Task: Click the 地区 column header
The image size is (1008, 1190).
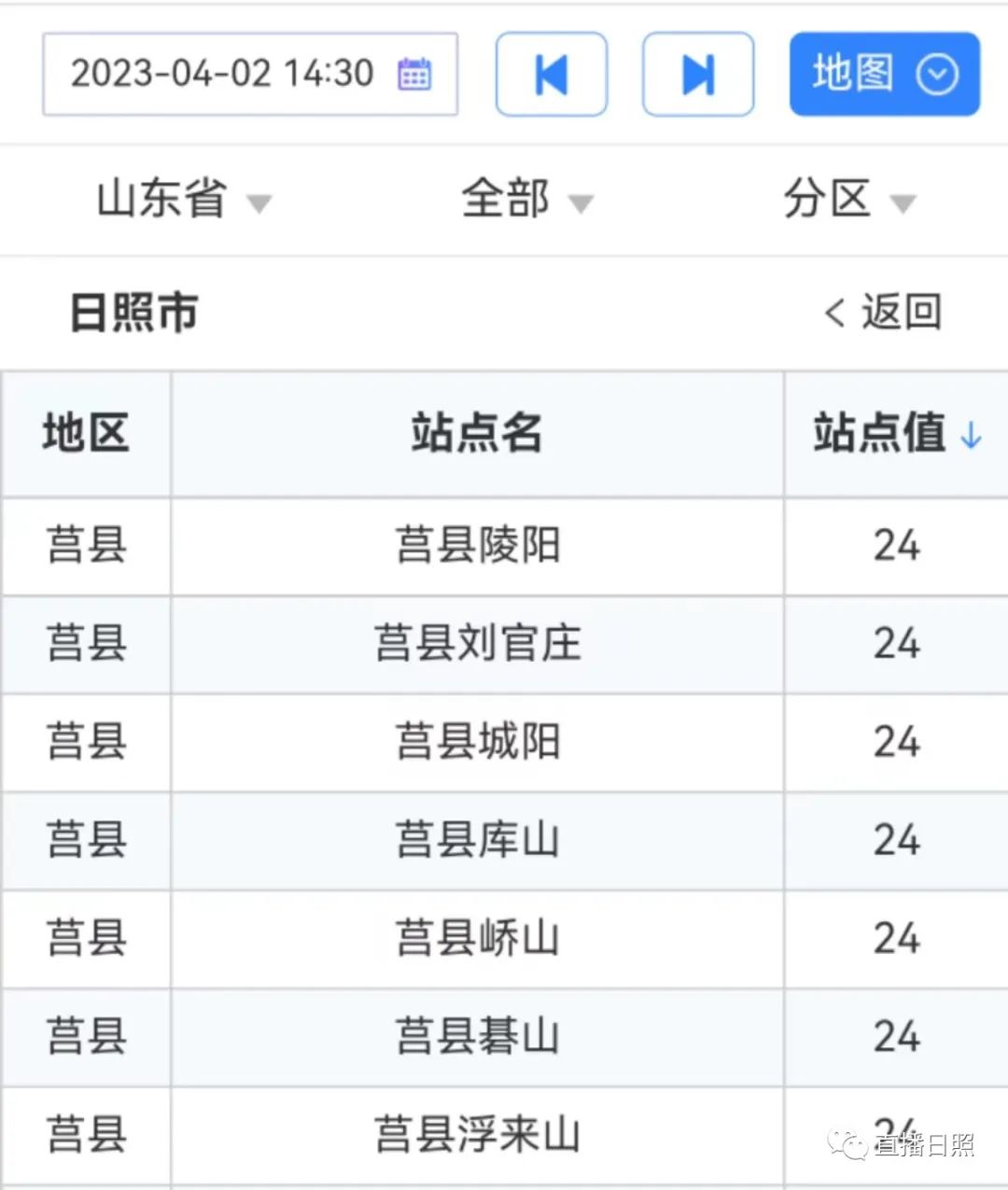Action: pyautogui.click(x=86, y=434)
